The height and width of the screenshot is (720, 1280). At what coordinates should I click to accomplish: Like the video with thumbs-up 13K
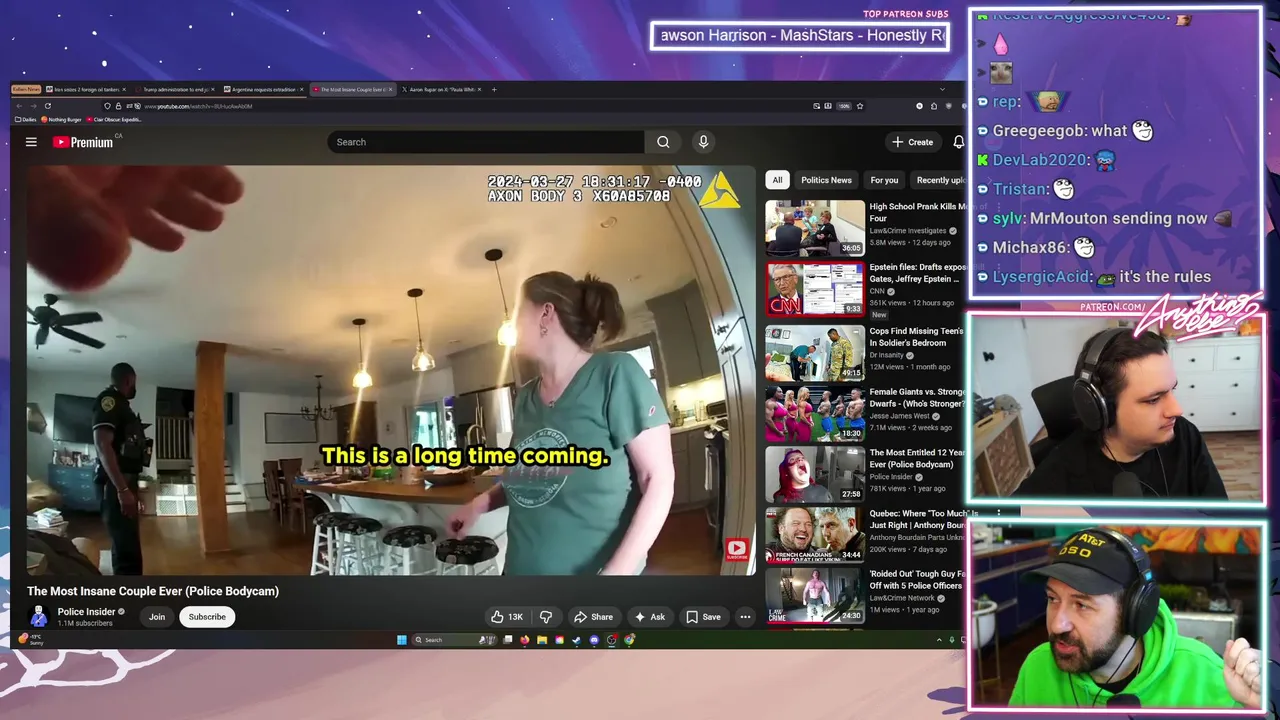(507, 617)
